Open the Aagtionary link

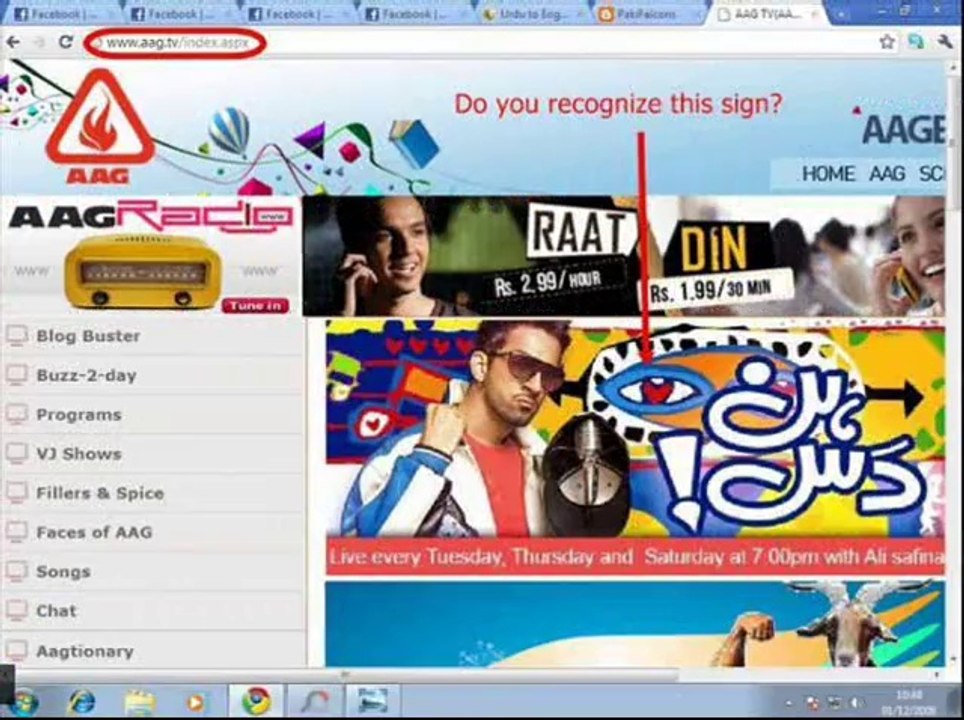tap(85, 651)
